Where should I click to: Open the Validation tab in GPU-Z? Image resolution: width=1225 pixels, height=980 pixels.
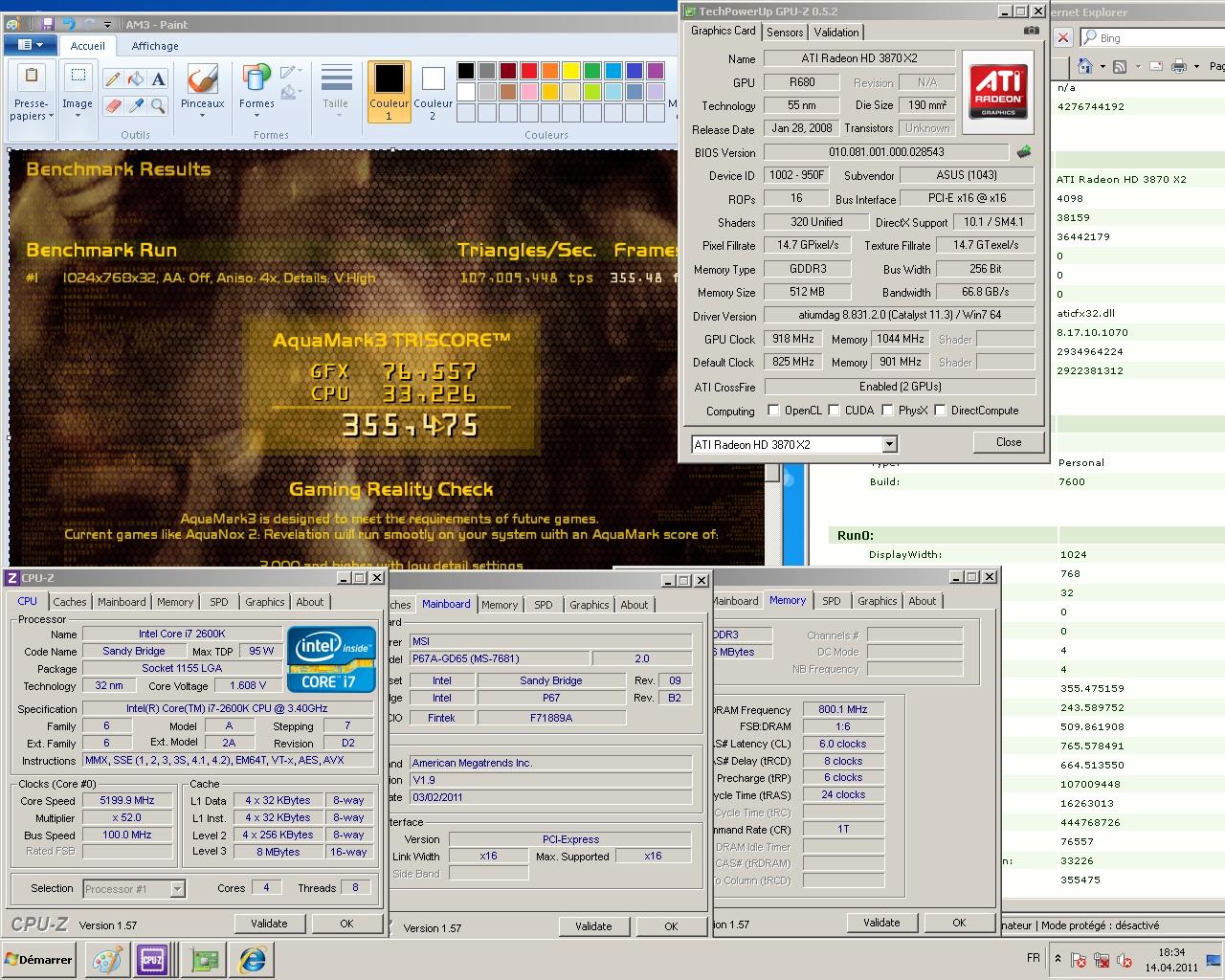pyautogui.click(x=836, y=32)
